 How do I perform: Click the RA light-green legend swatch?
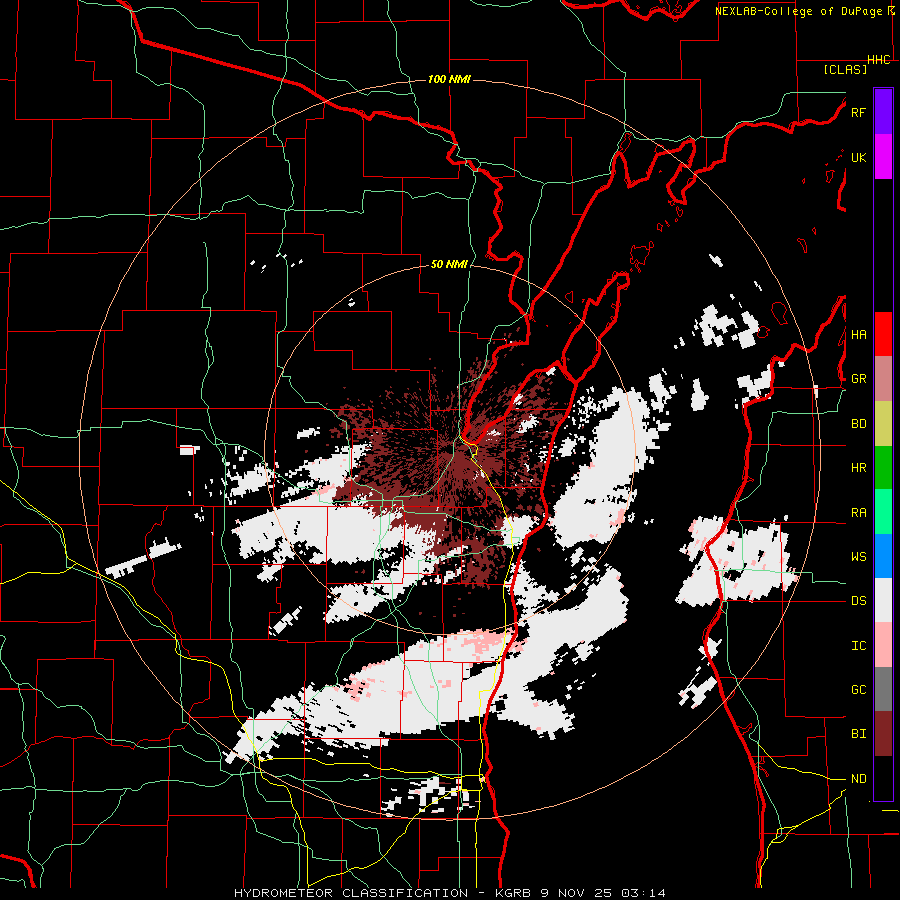tap(883, 512)
